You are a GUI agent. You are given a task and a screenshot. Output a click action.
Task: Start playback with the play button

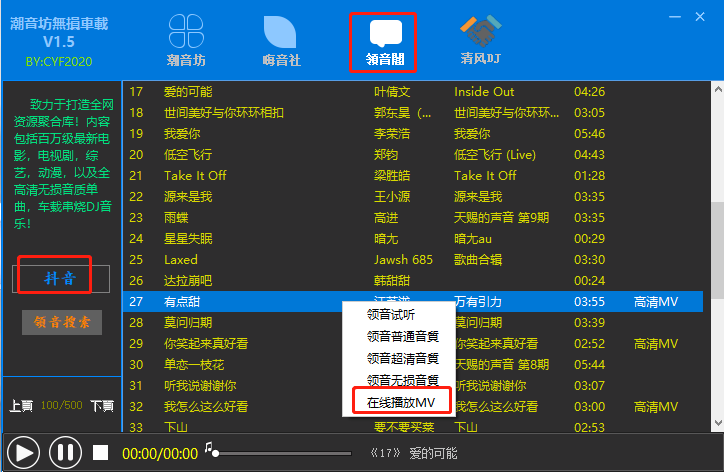pos(23,453)
